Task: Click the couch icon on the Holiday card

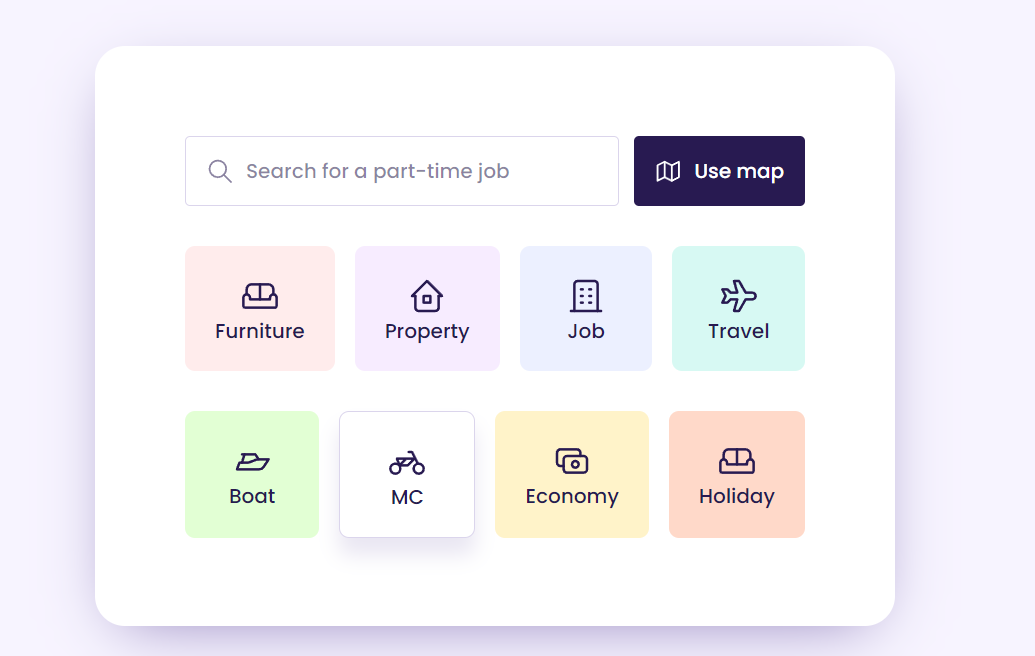Action: tap(737, 461)
